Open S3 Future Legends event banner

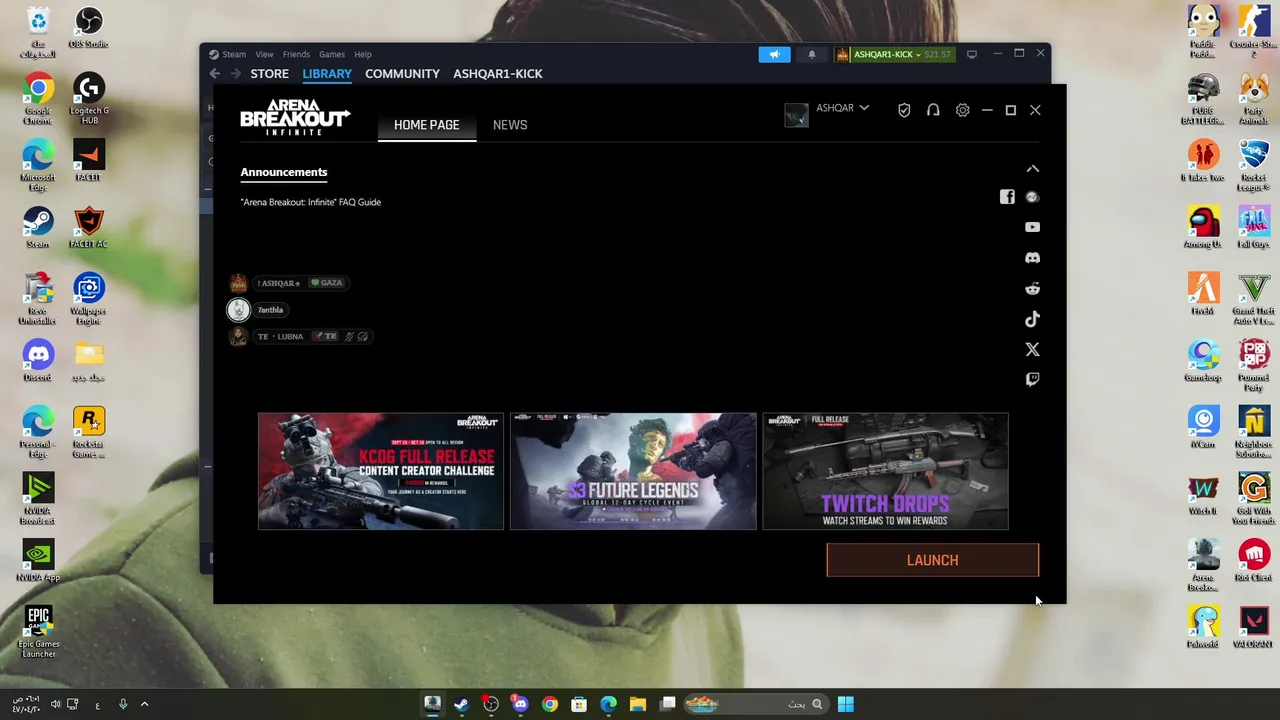633,471
